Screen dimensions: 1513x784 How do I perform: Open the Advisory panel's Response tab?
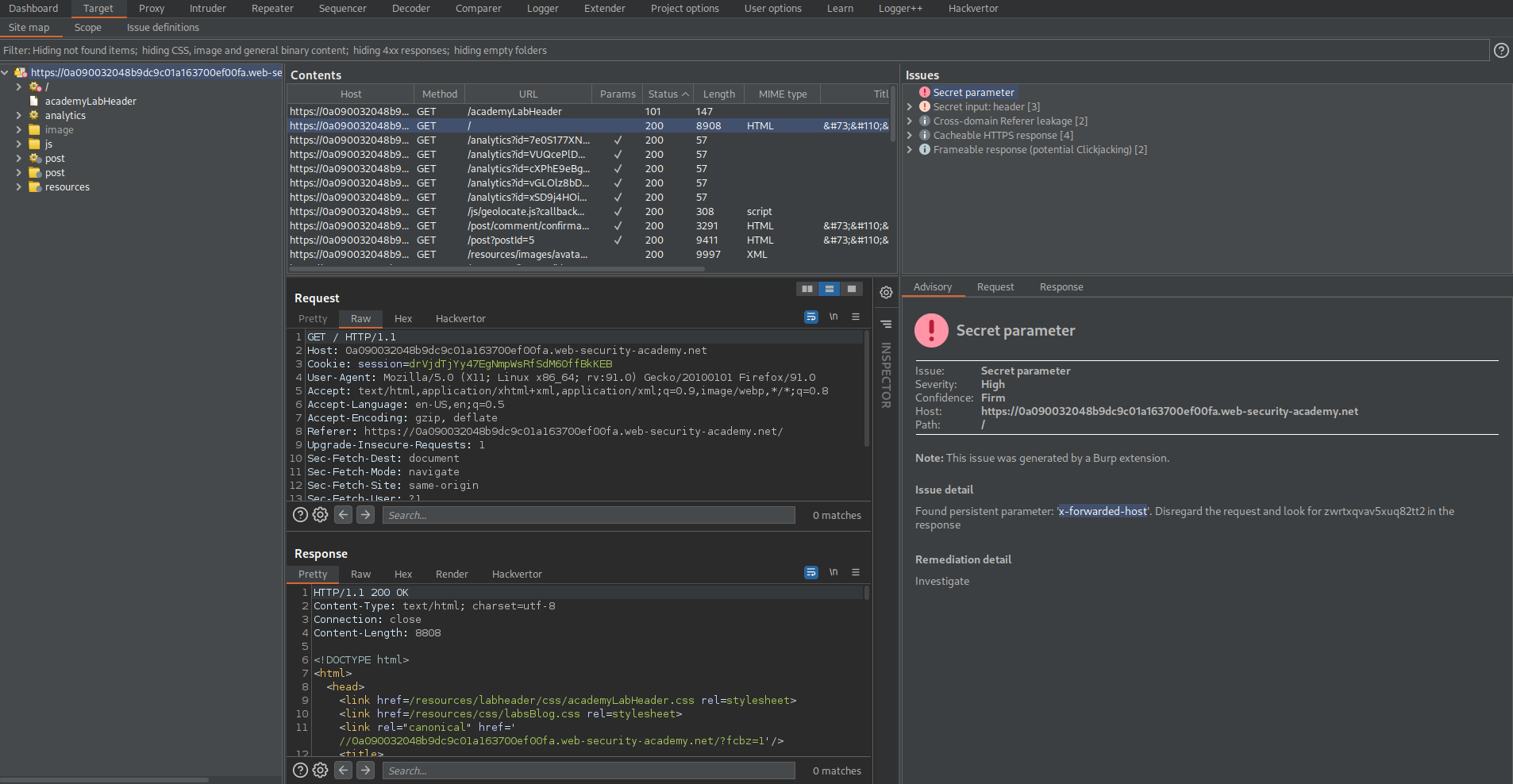[1061, 286]
